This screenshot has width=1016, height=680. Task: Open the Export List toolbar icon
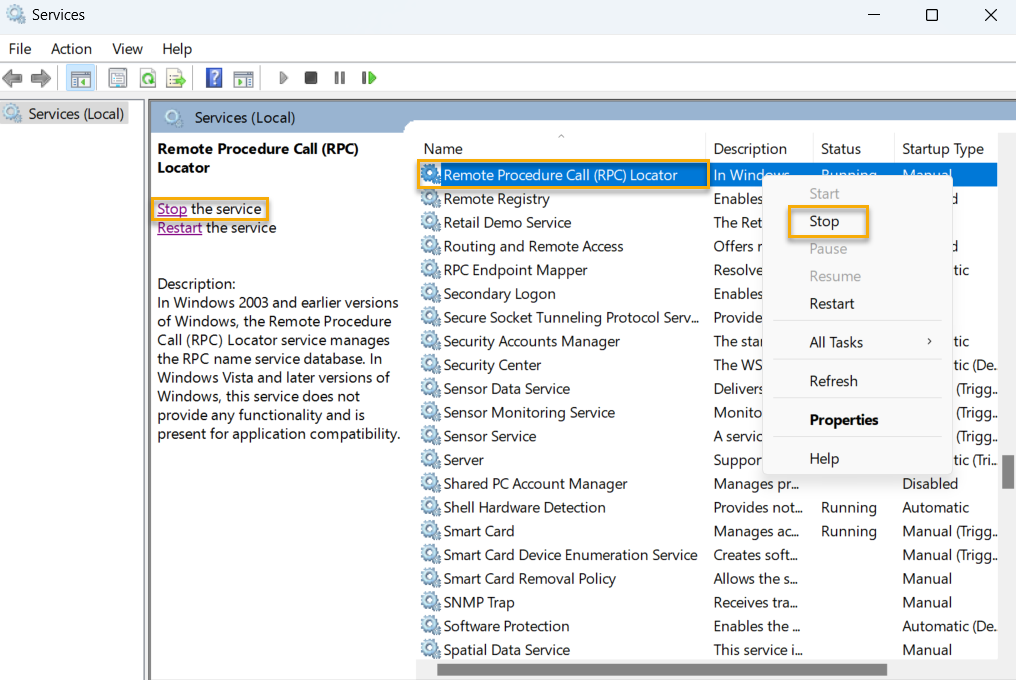click(x=175, y=77)
